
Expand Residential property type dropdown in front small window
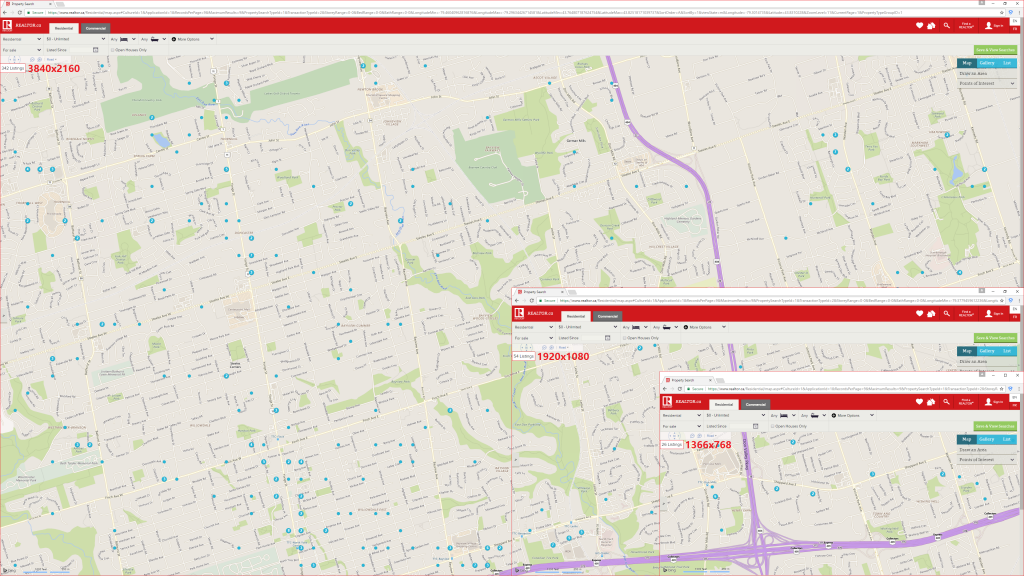tap(681, 415)
